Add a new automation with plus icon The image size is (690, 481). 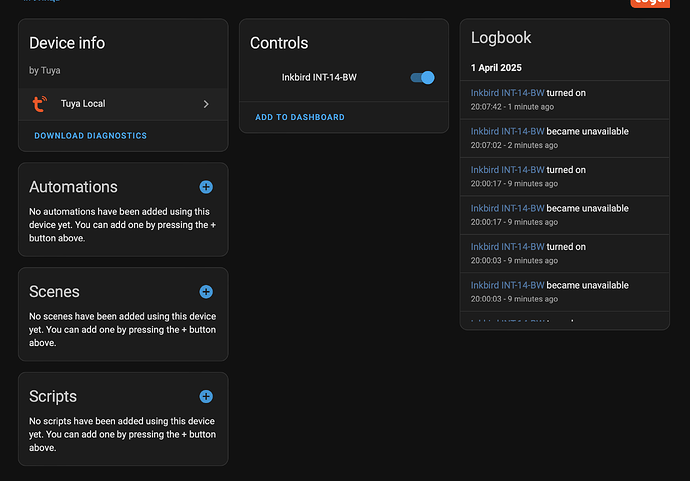(x=206, y=187)
